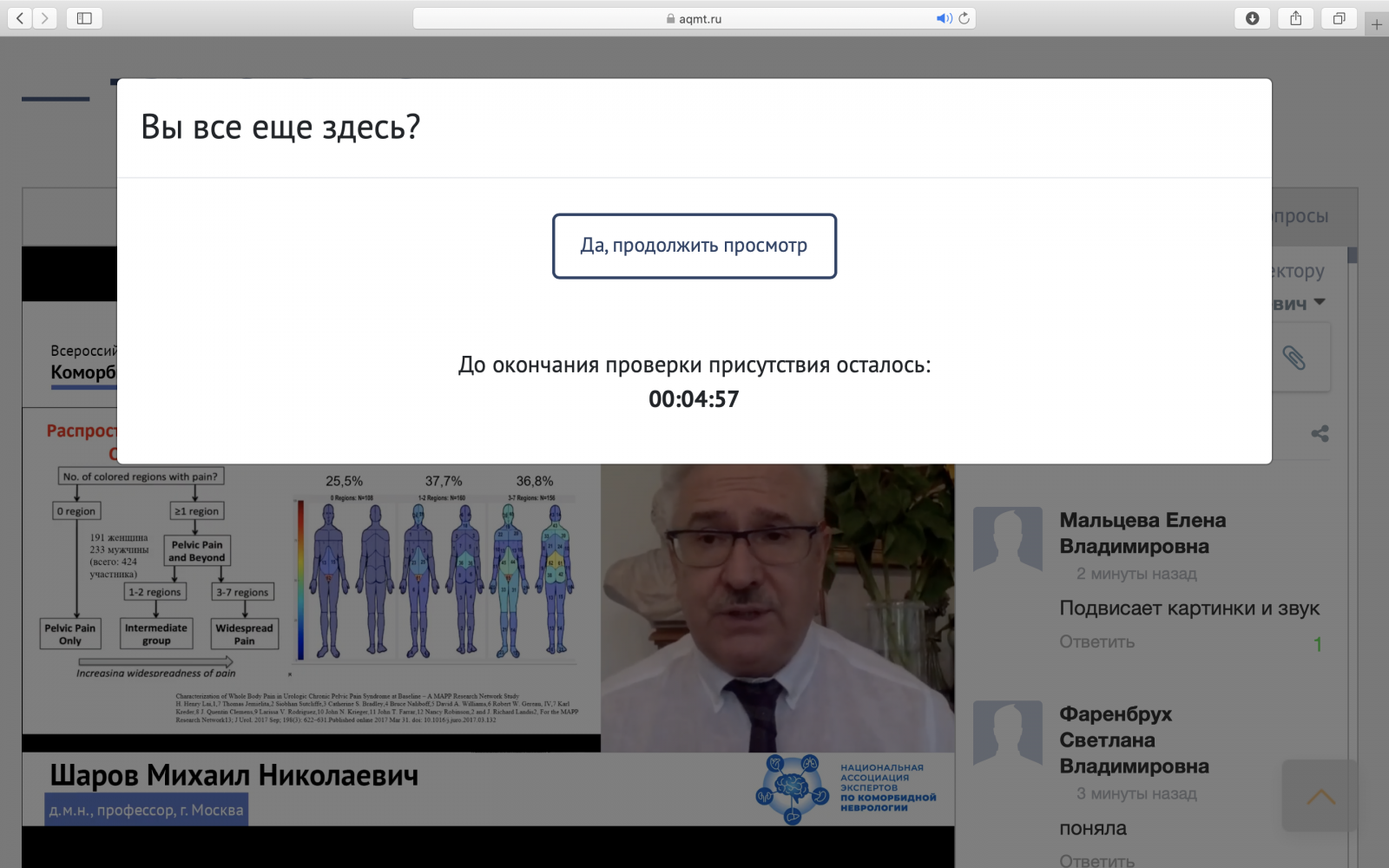This screenshot has height=868, width=1389.
Task: Go back with Safari back arrow
Action: 20,18
